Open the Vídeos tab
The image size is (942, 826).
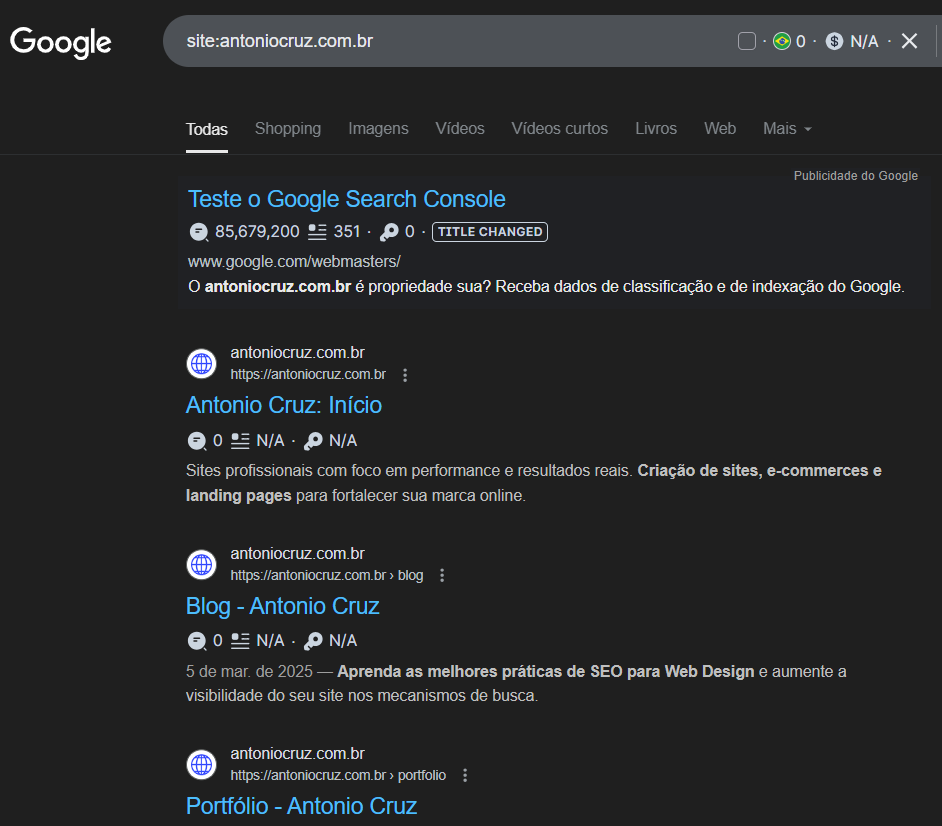click(460, 129)
